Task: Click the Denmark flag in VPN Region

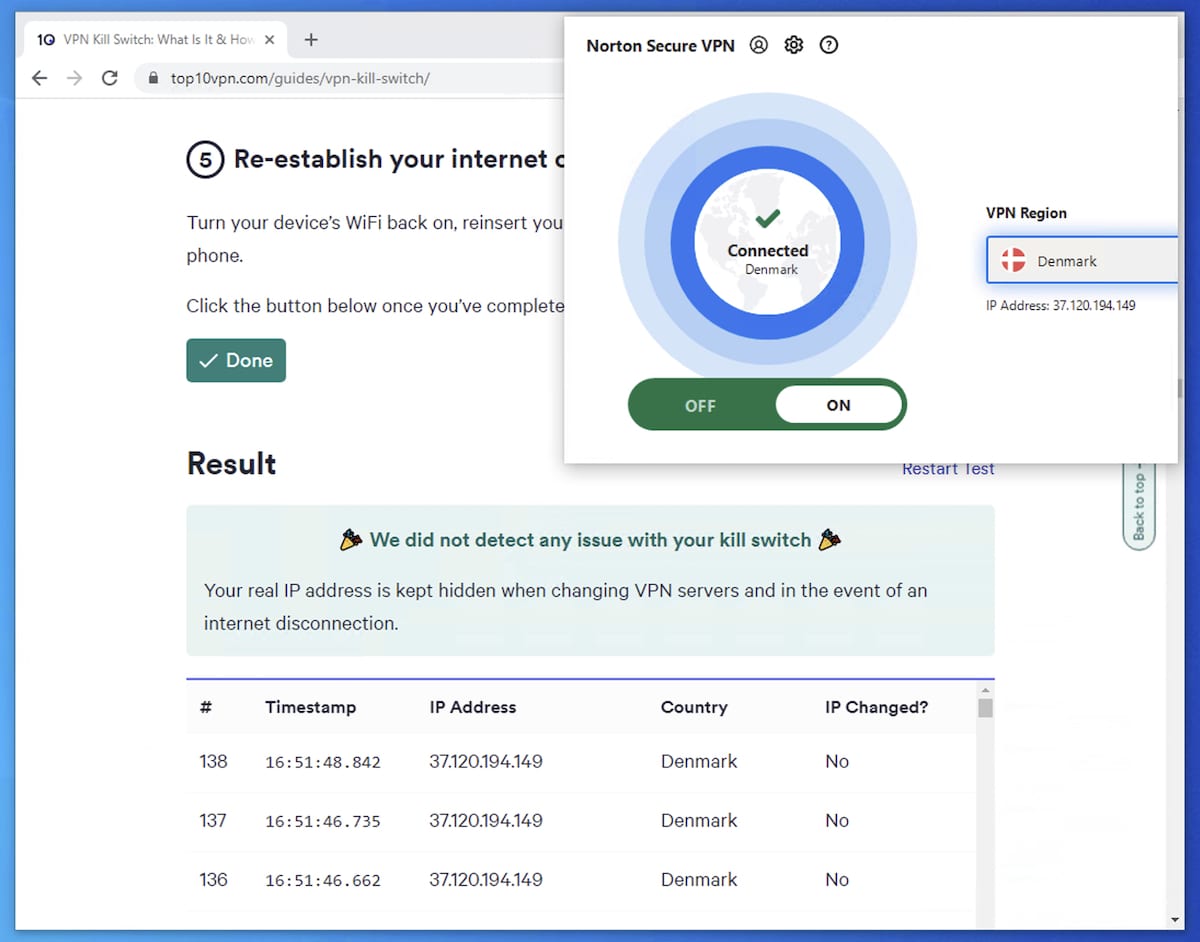Action: click(x=1012, y=260)
